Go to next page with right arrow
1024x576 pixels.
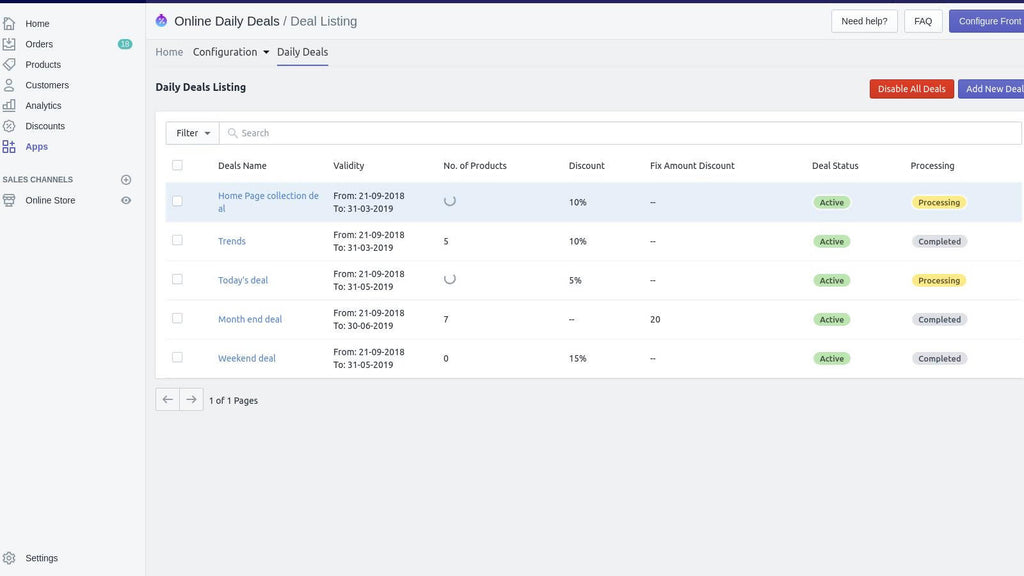pyautogui.click(x=191, y=400)
